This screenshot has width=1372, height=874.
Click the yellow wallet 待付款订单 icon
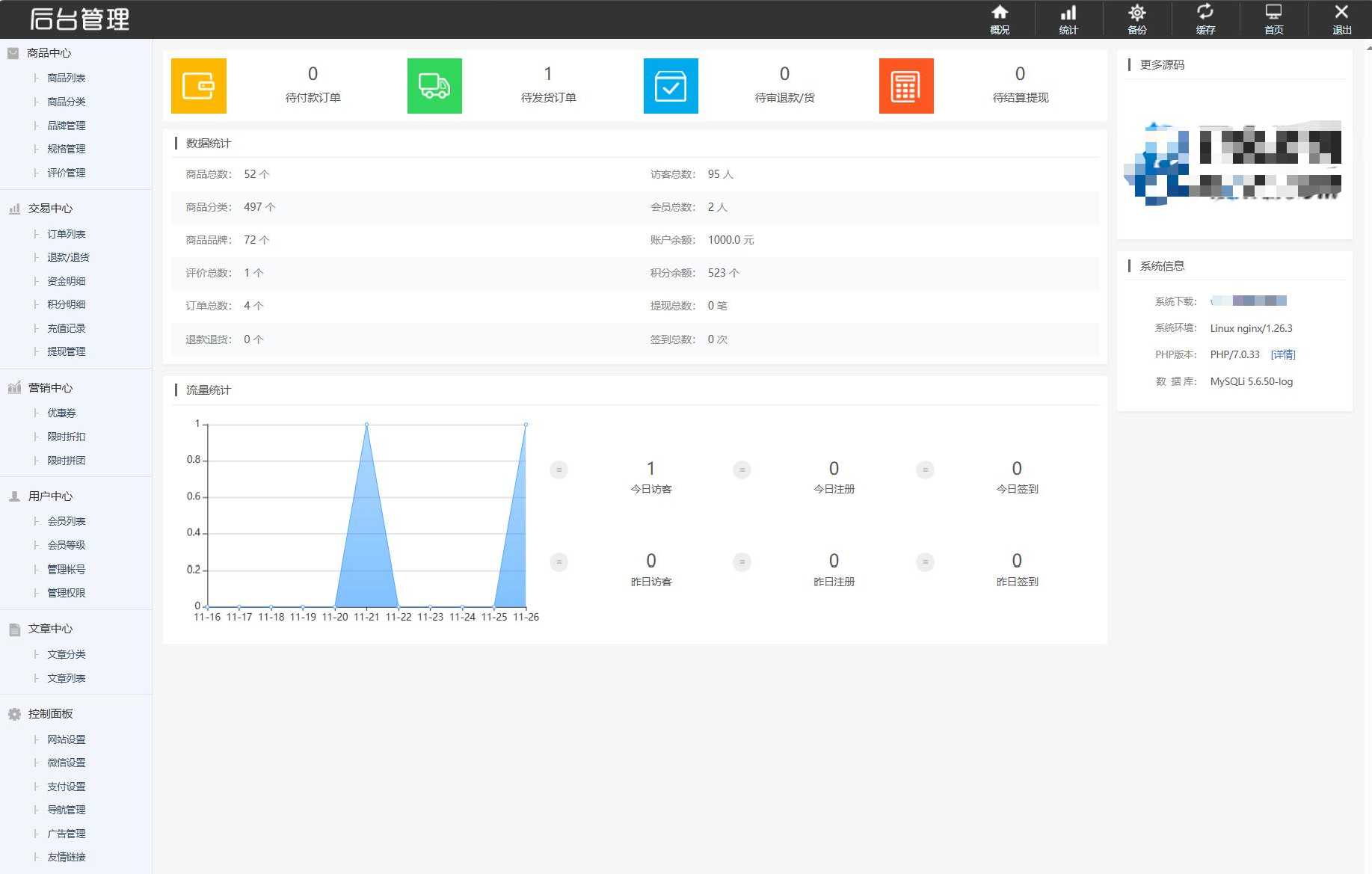coord(199,86)
